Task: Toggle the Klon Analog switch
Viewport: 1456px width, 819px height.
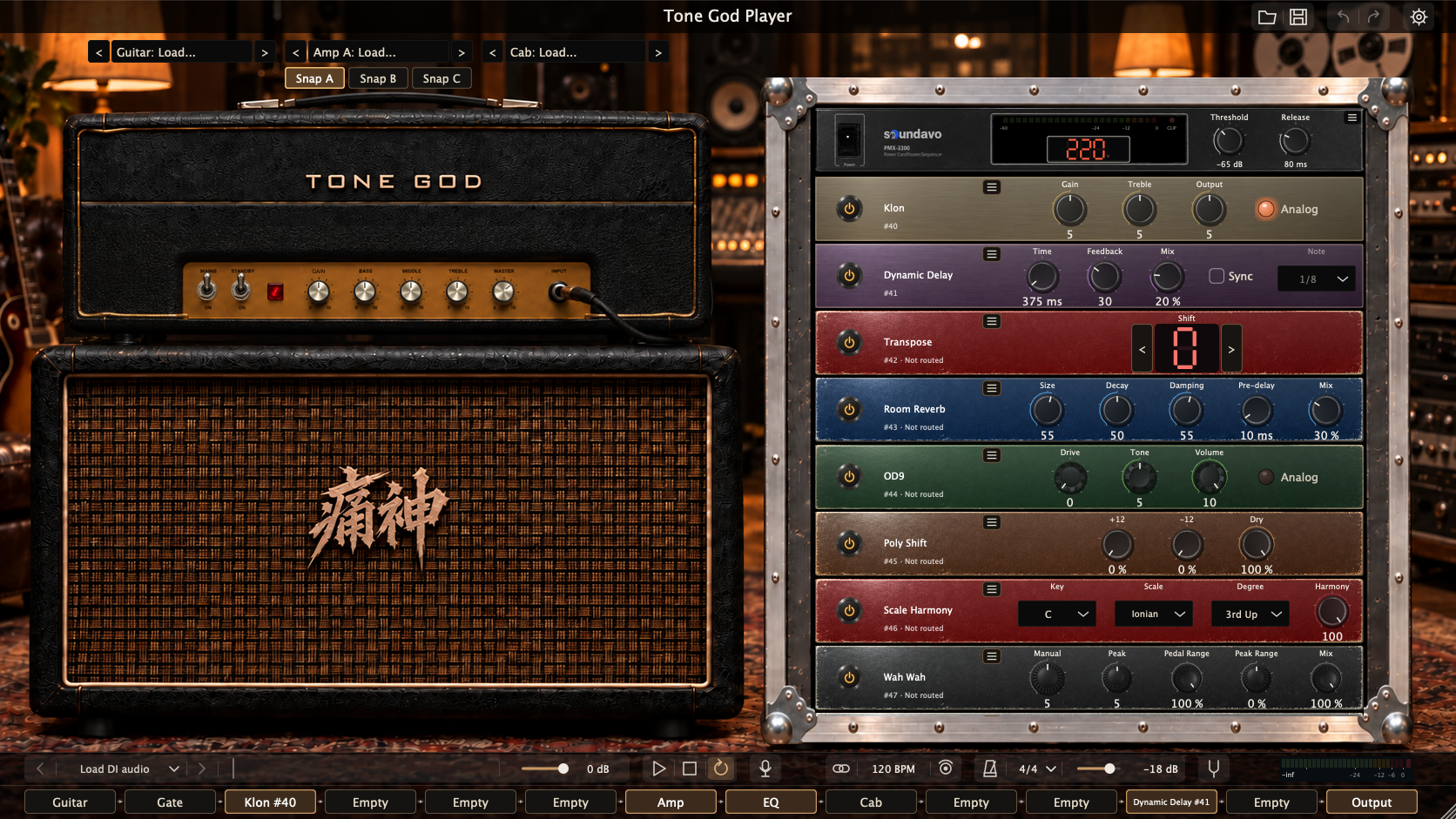Action: (1266, 209)
